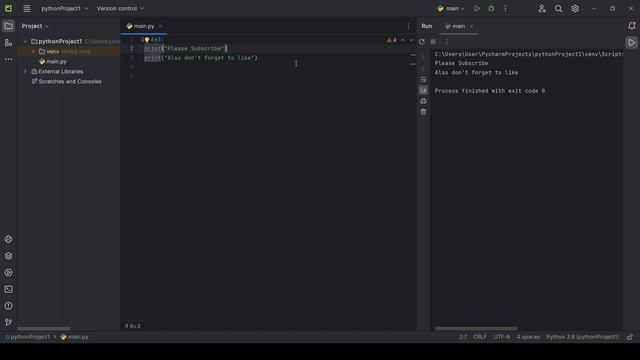This screenshot has height=360, width=640.
Task: Open IDE settings gear icon
Action: click(x=575, y=9)
